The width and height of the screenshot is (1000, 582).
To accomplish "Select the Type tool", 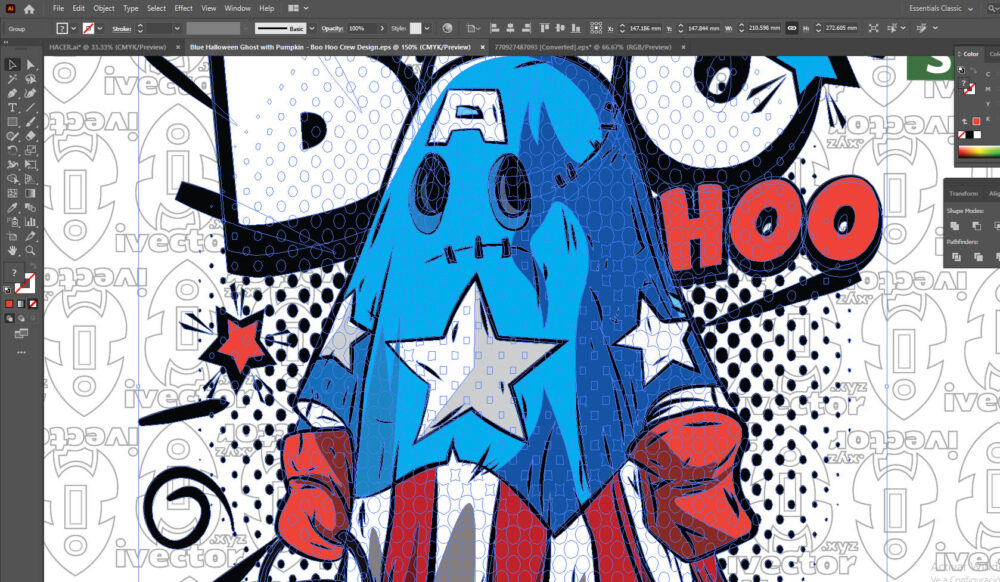I will click(12, 107).
